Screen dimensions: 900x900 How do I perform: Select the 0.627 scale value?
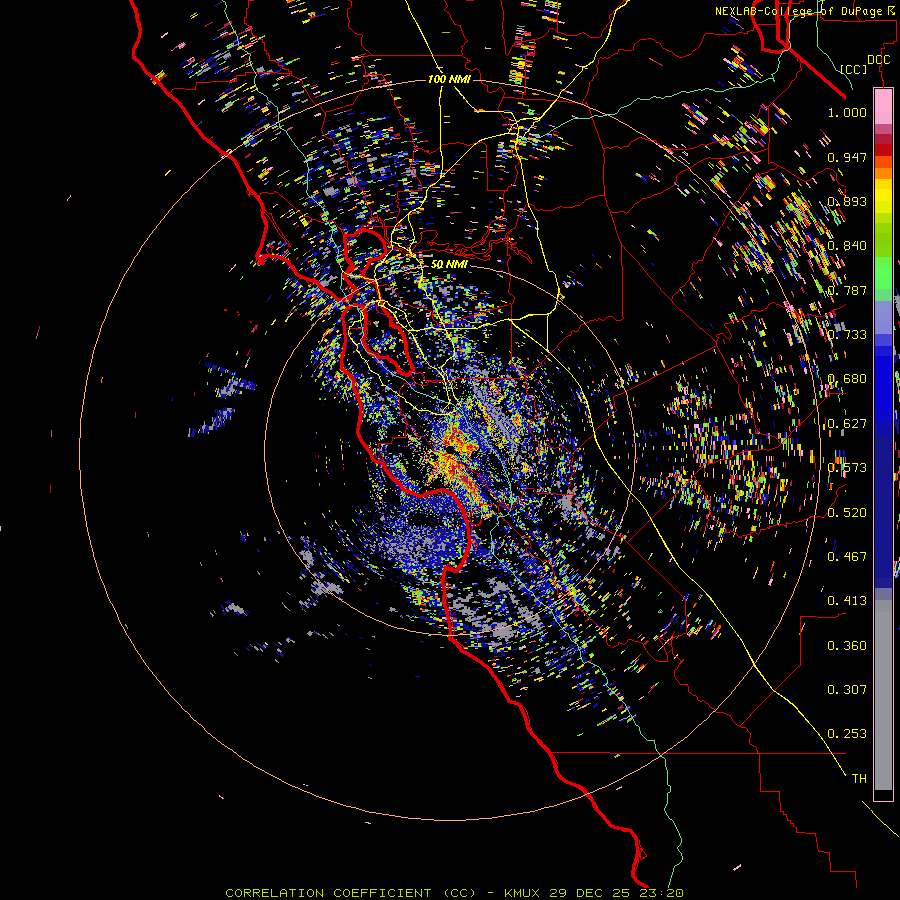tap(847, 424)
